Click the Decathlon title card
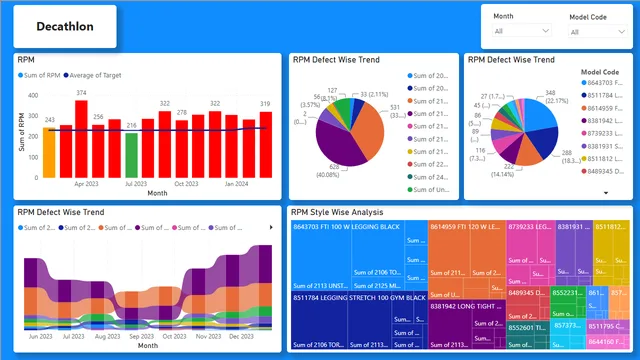Image resolution: width=640 pixels, height=360 pixels. tap(65, 26)
